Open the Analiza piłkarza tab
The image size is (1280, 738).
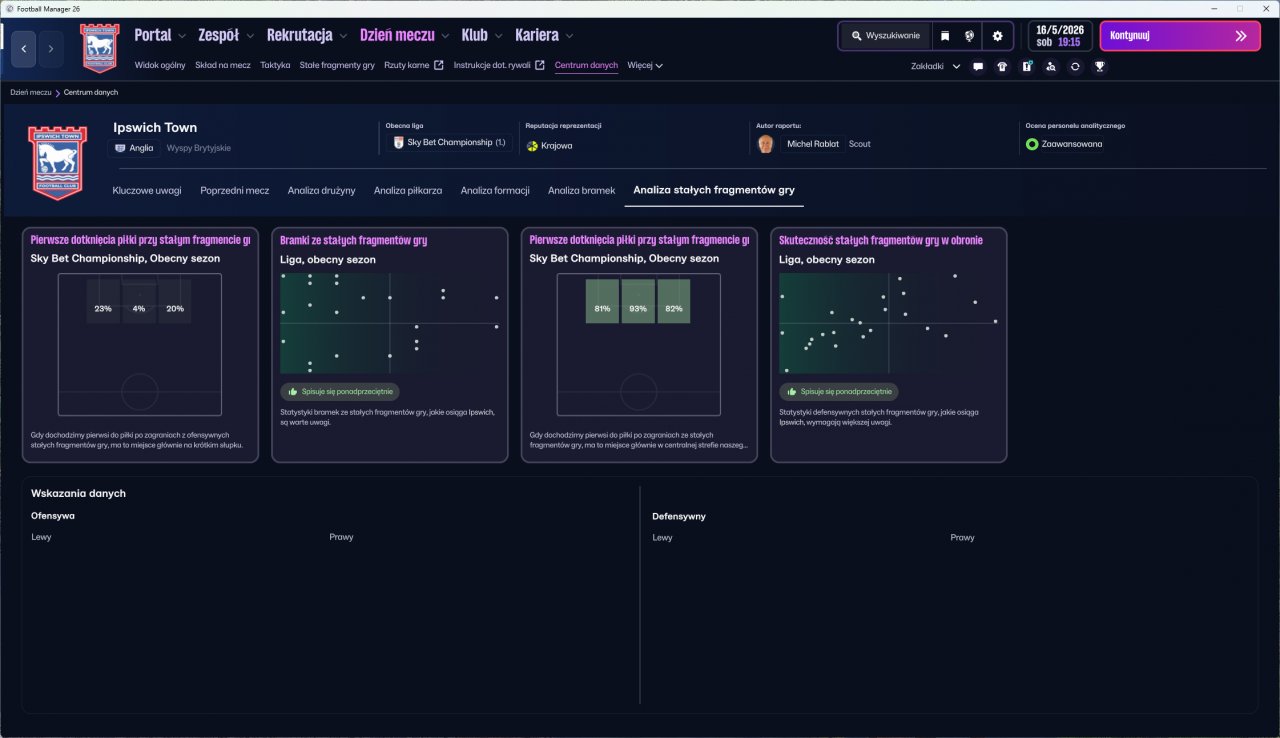[408, 190]
